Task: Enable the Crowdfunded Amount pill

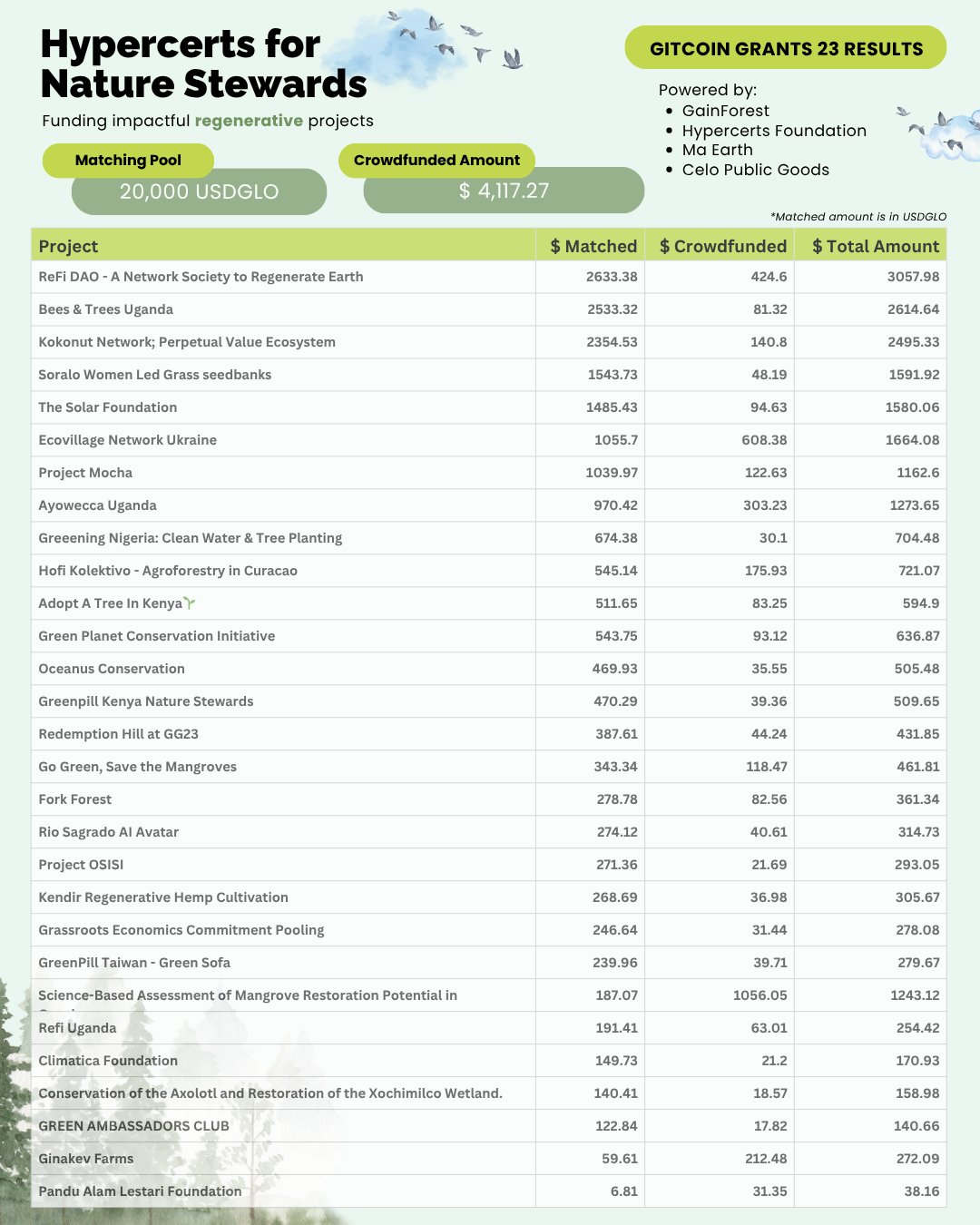Action: coord(437,160)
